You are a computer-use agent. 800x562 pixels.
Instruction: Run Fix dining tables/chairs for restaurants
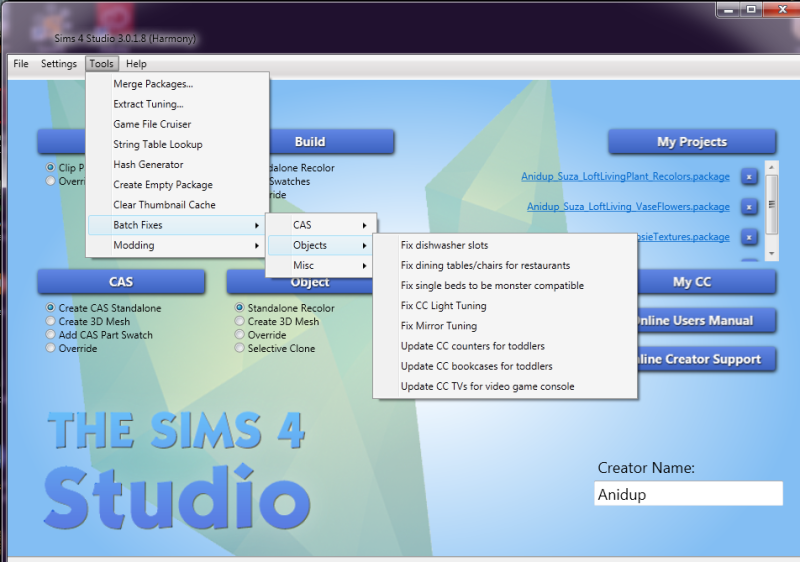click(x=505, y=265)
